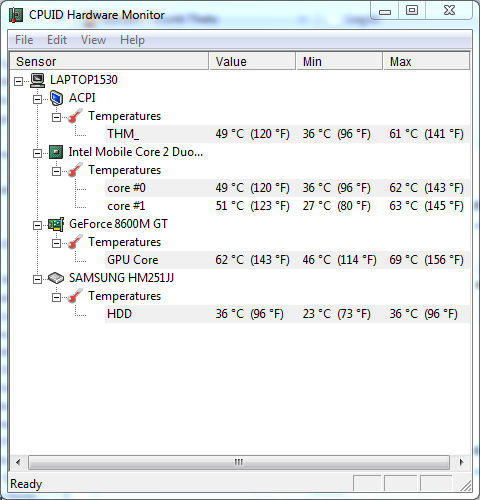
Task: Click GPU Core current value 62 °C (143 °F)
Action: click(252, 260)
